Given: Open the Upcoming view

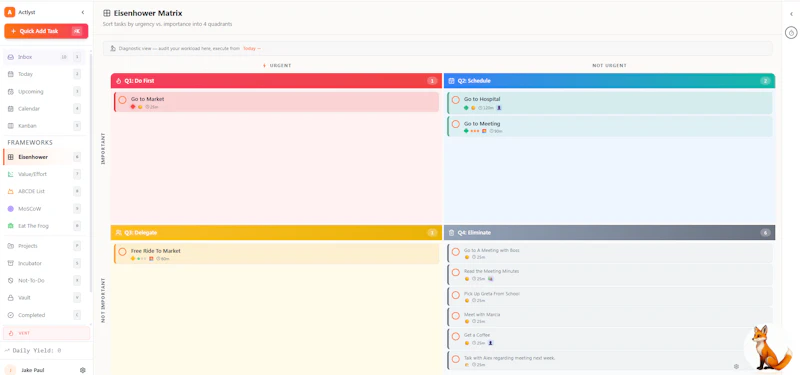Looking at the screenshot, I should click(x=44, y=92).
